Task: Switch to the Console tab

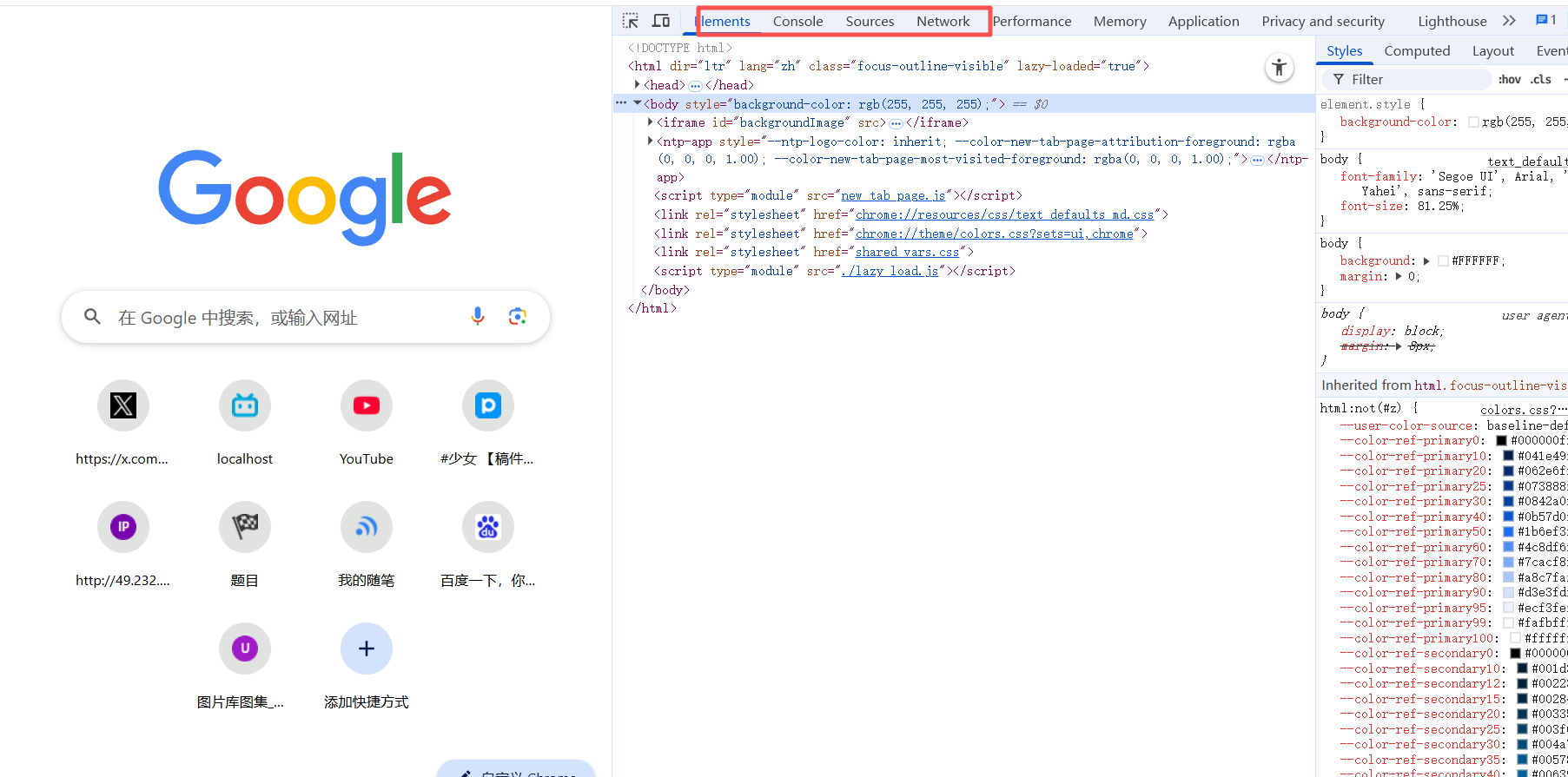Action: (797, 21)
